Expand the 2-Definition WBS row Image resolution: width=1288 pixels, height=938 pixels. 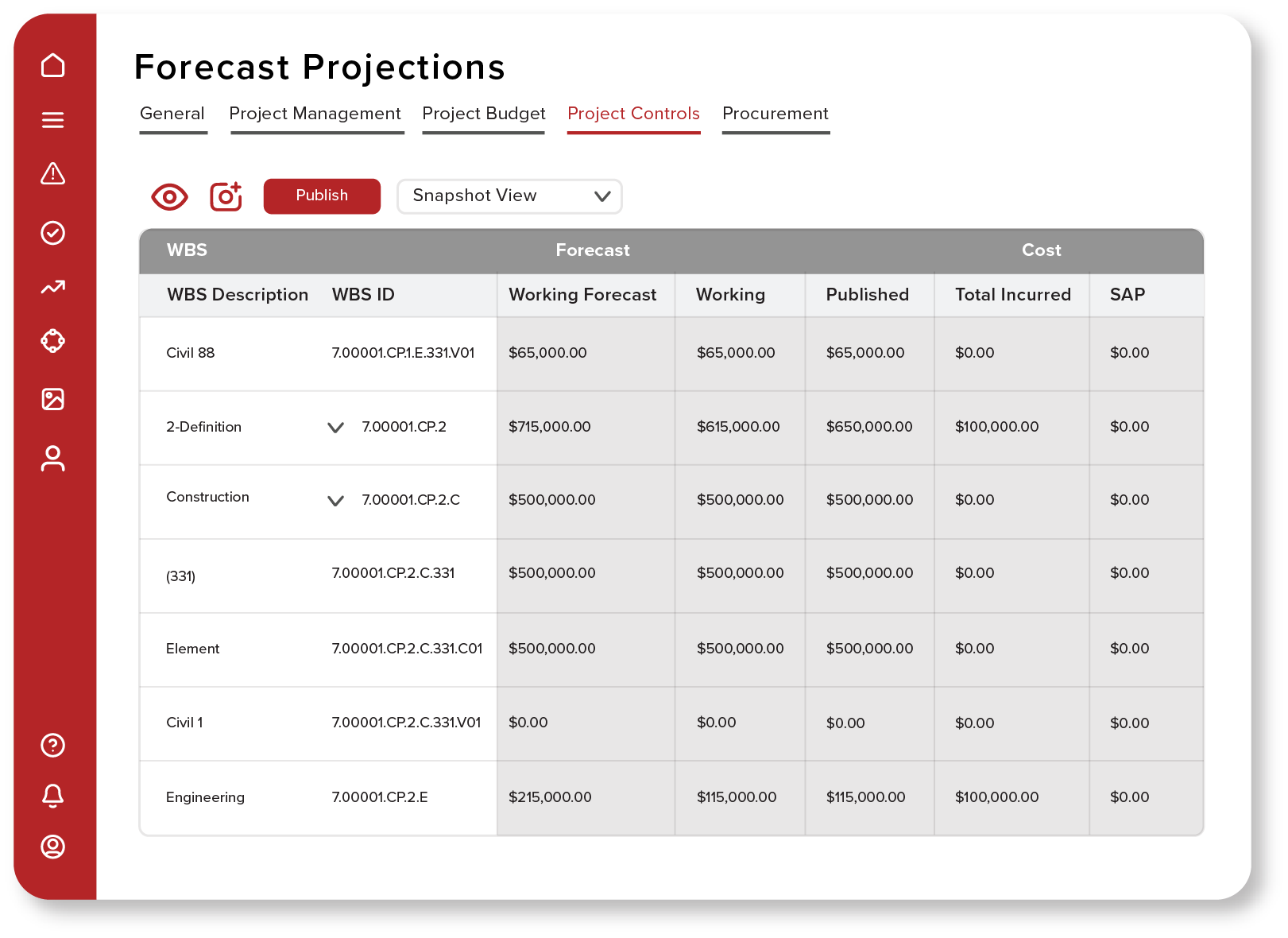[x=336, y=427]
